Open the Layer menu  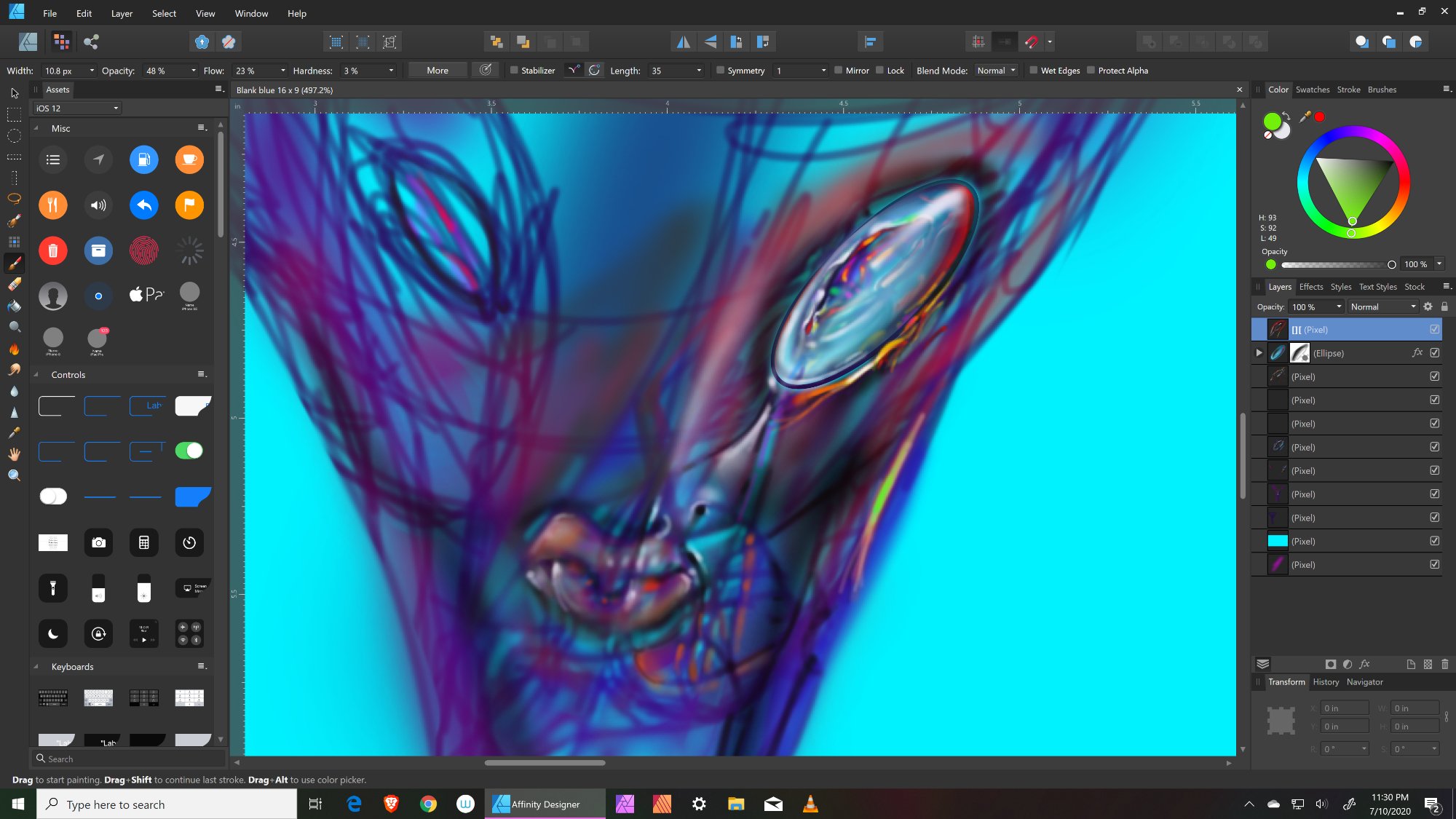122,13
